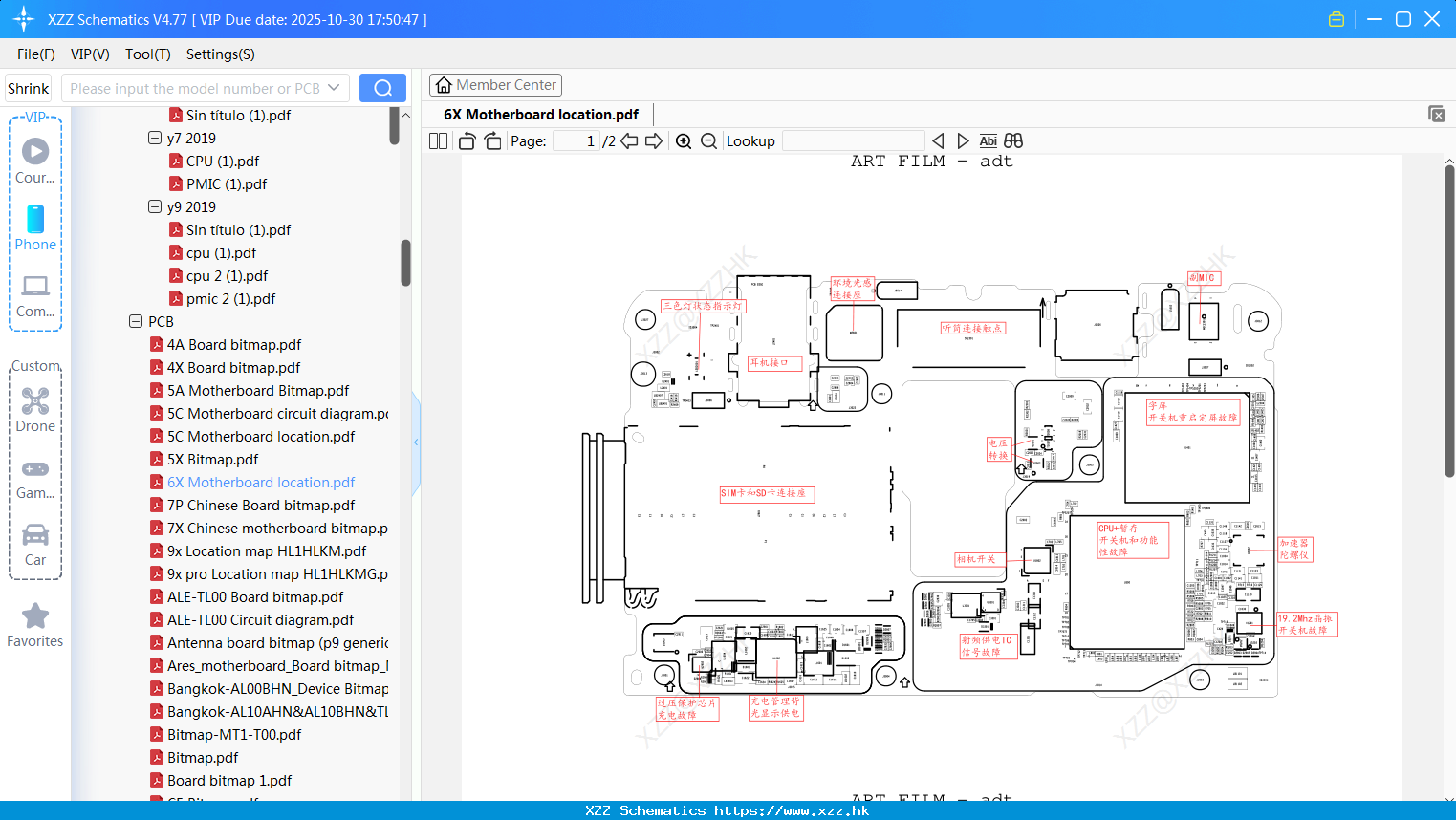The width and height of the screenshot is (1456, 820).
Task: Collapse the y9 2019 folder
Action: [155, 206]
